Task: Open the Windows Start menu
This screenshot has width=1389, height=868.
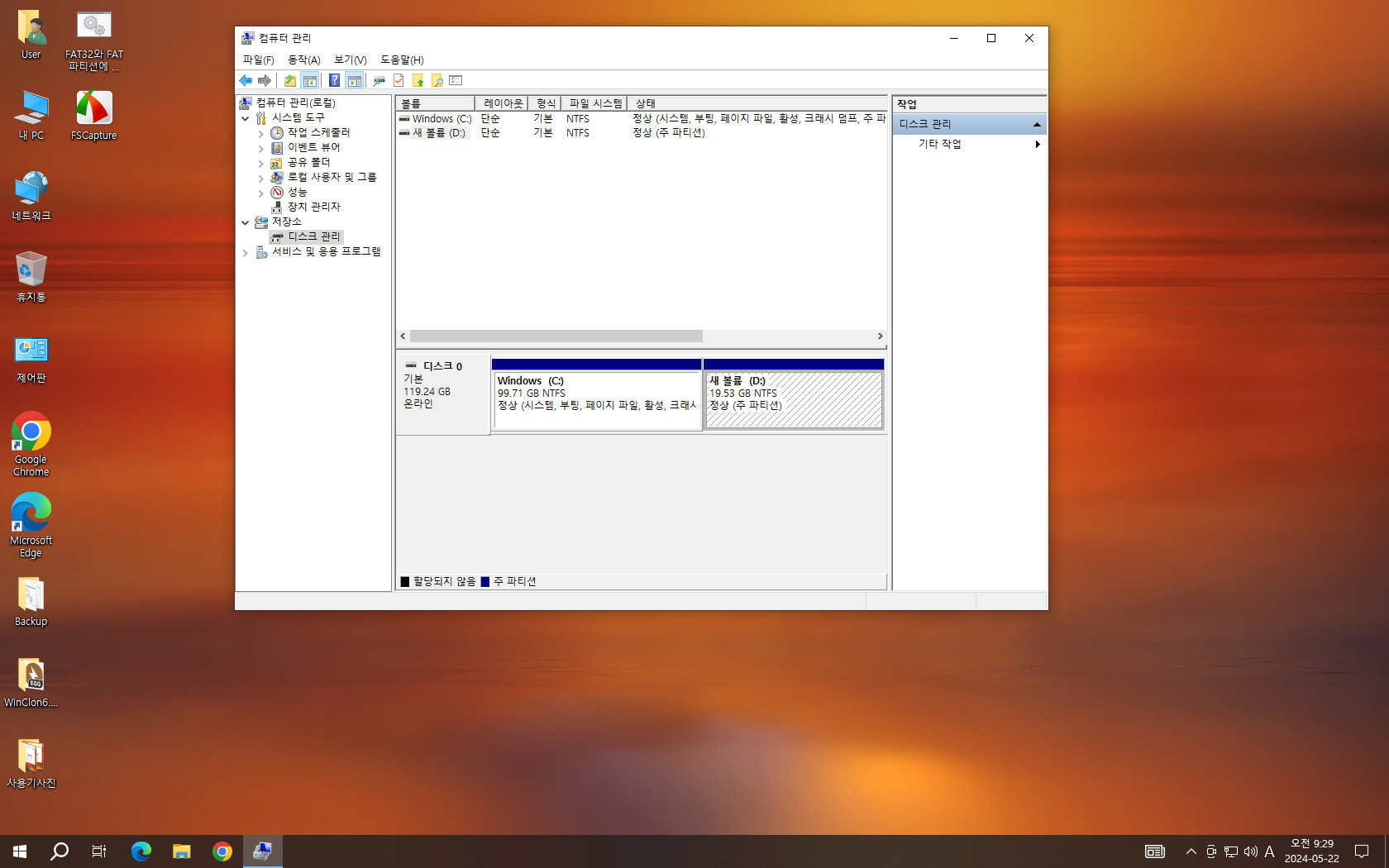Action: [20, 851]
